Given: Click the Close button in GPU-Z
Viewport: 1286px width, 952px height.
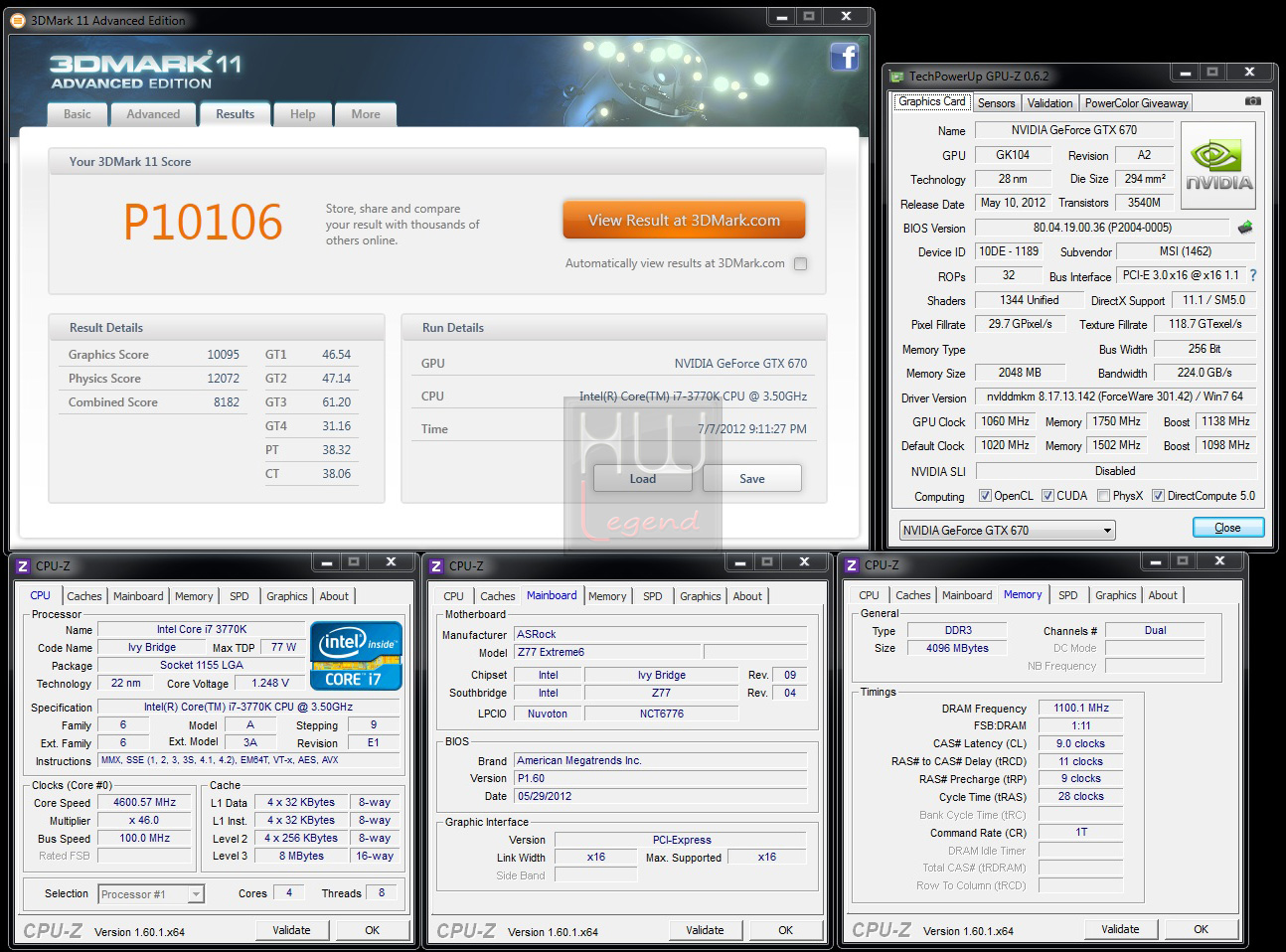Looking at the screenshot, I should pos(1227,528).
